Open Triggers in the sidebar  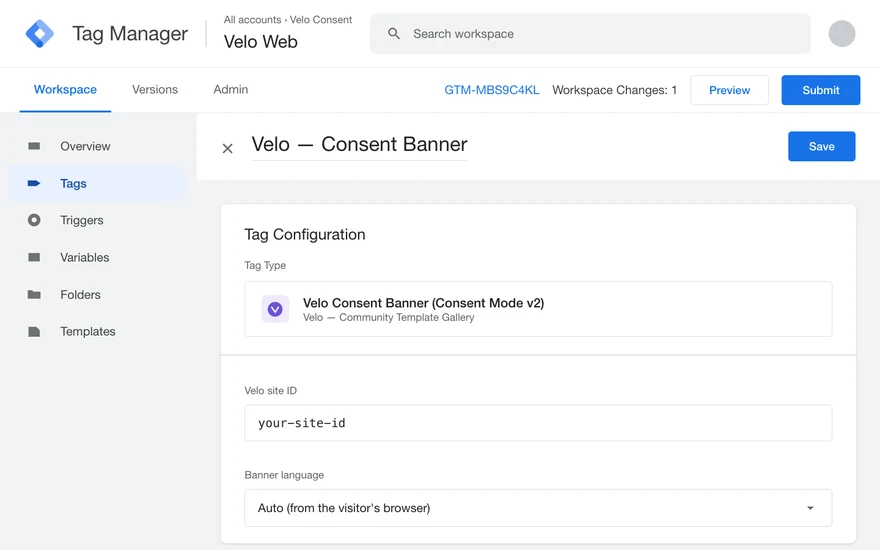pos(98,220)
